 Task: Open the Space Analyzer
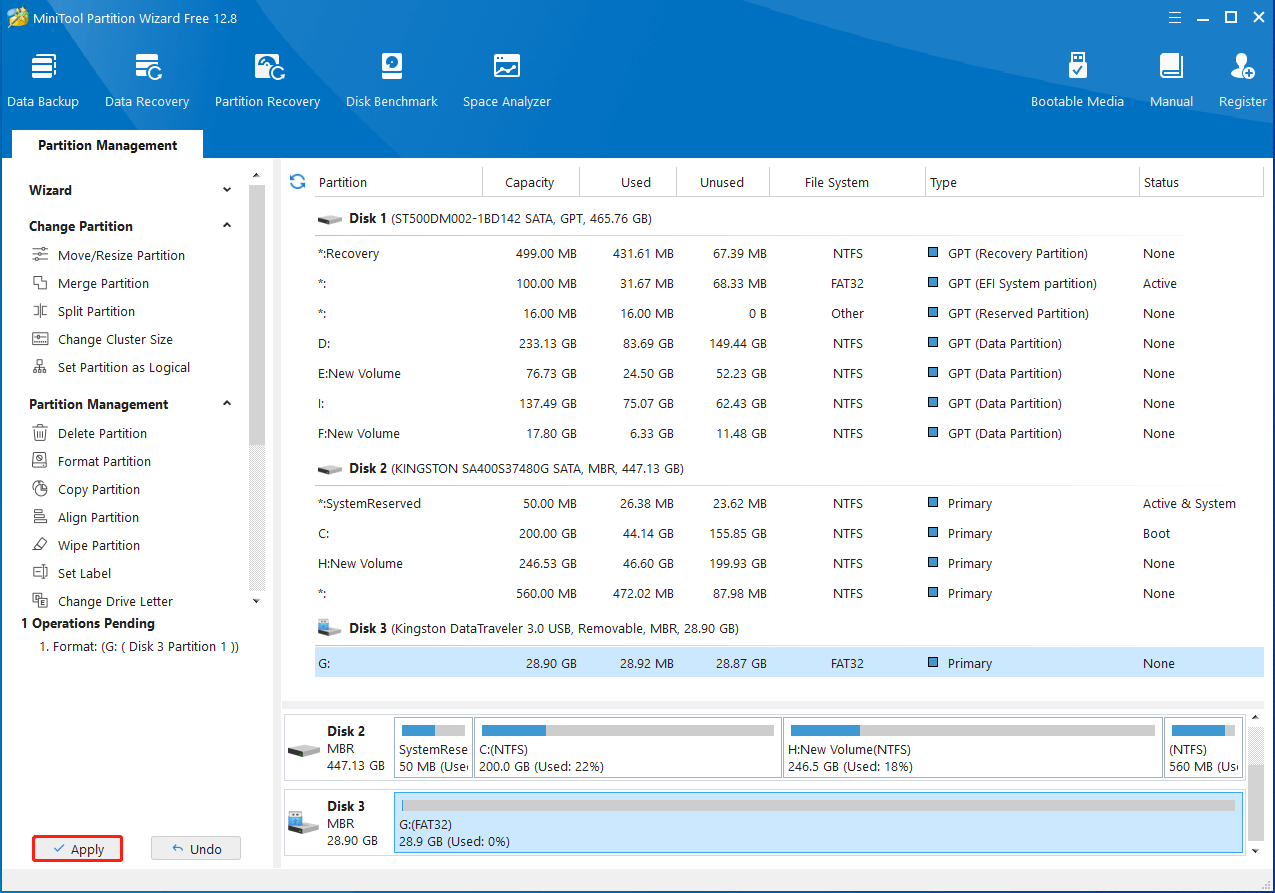pos(507,80)
